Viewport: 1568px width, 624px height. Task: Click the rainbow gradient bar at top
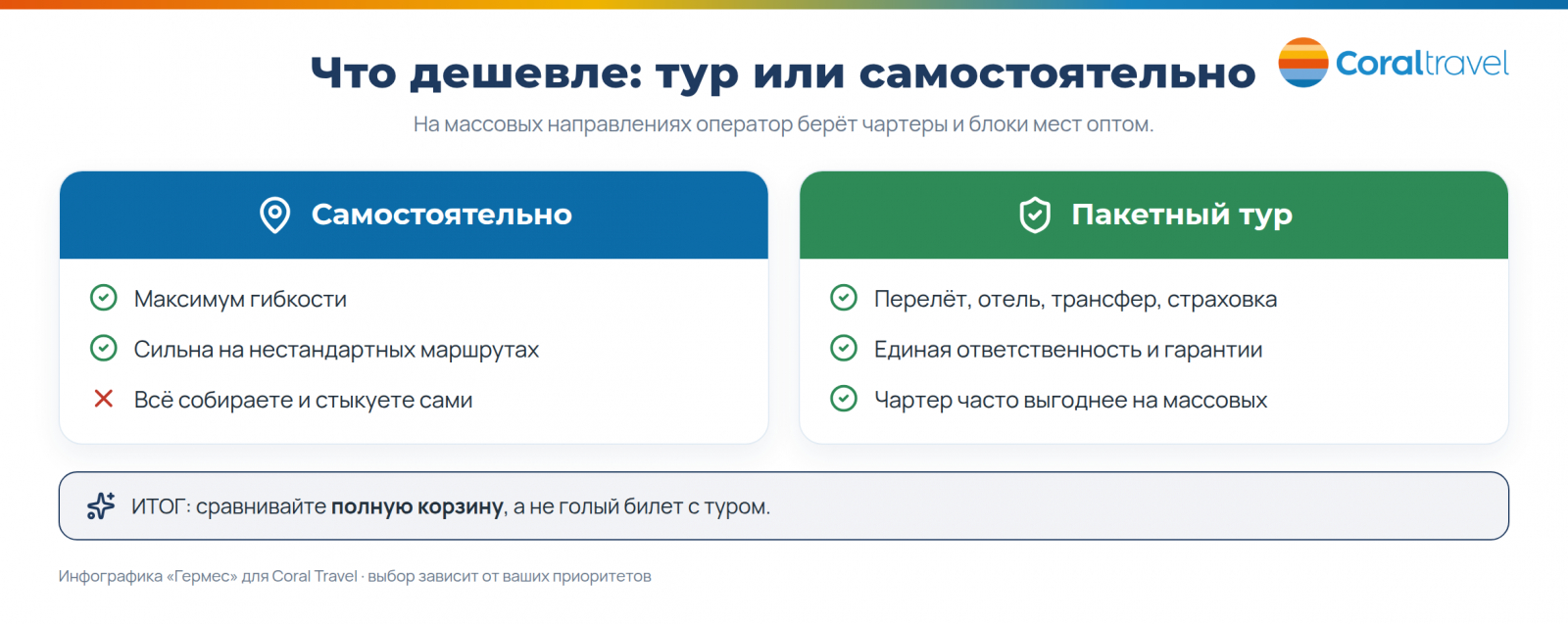tap(784, 4)
